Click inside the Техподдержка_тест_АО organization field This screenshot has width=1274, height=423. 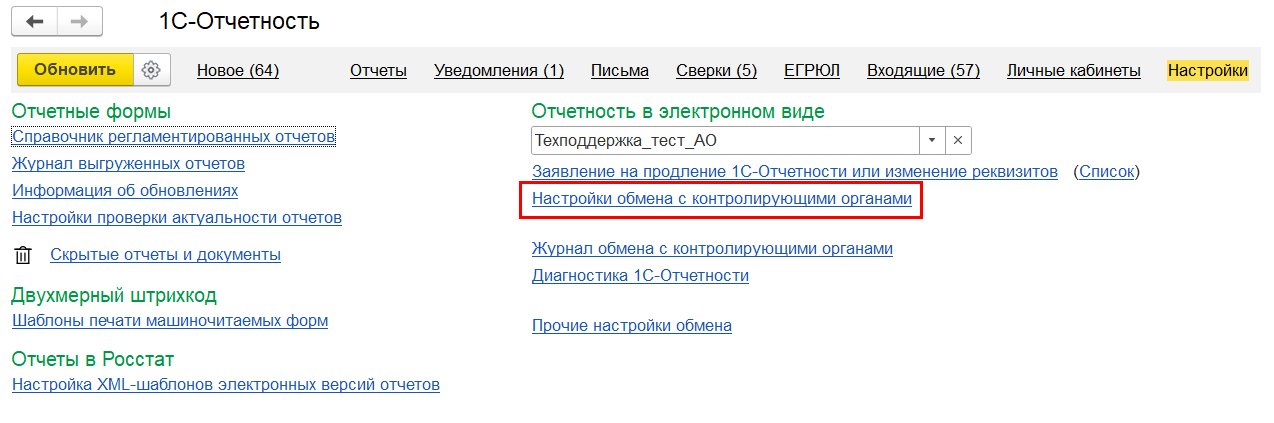coord(724,140)
